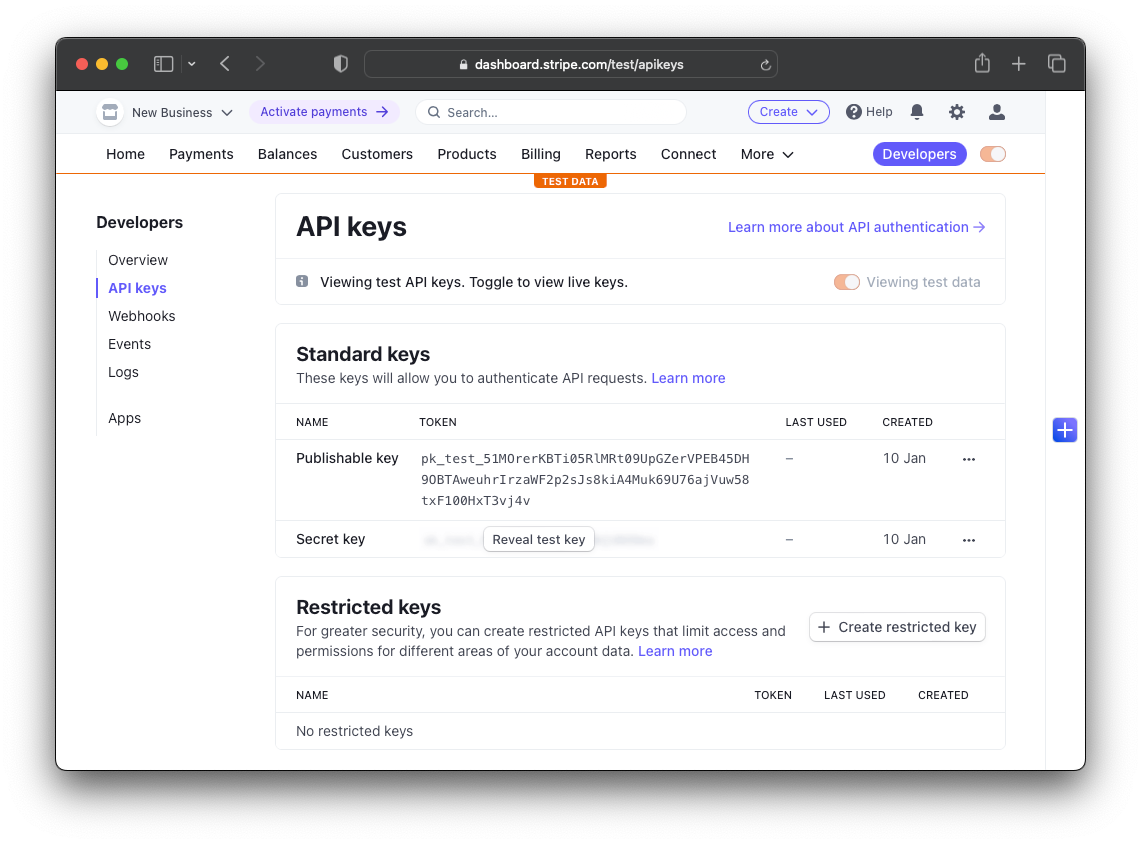Open Learn more about API authentication link

pos(856,227)
